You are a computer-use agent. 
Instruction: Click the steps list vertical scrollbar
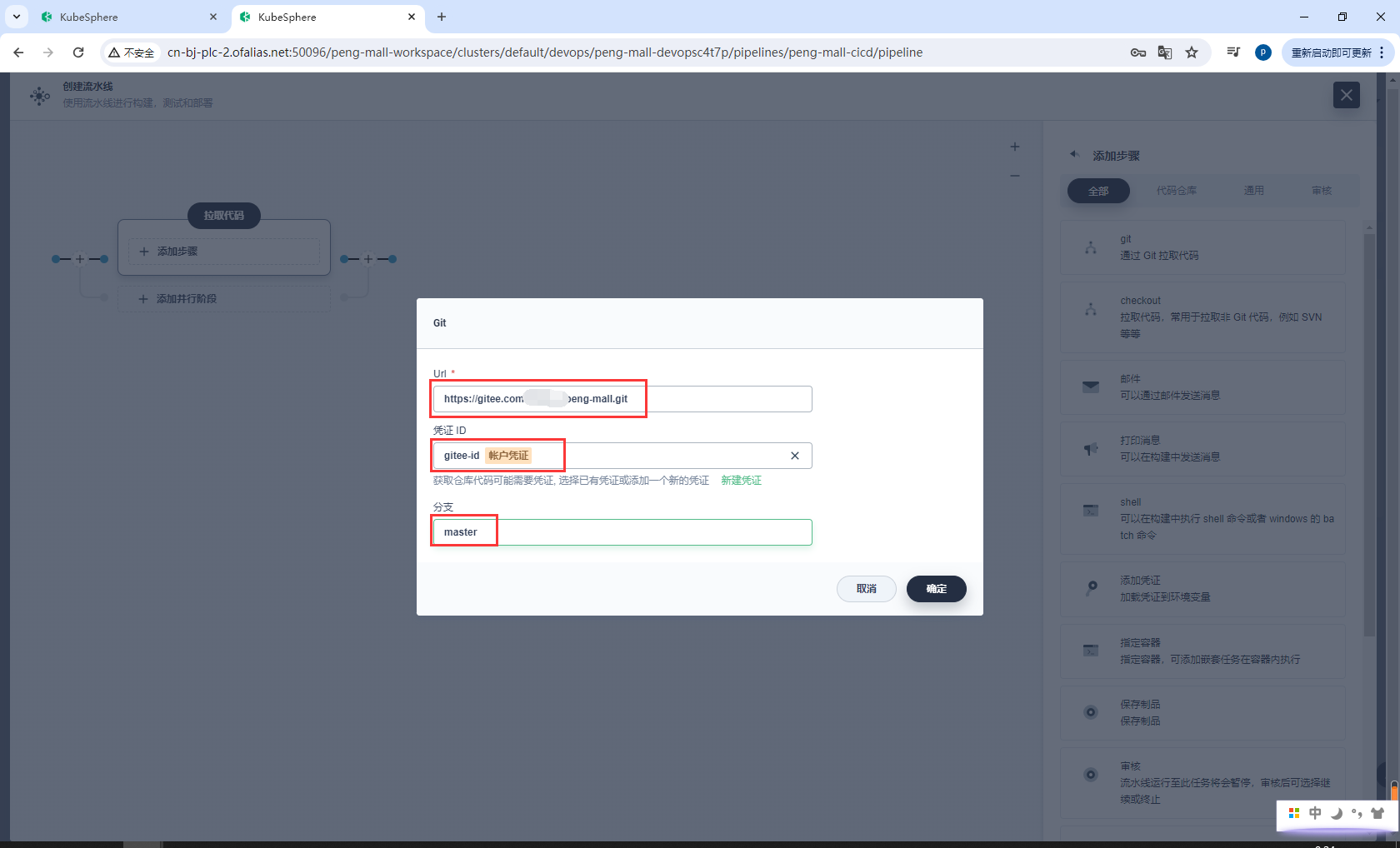1369,433
